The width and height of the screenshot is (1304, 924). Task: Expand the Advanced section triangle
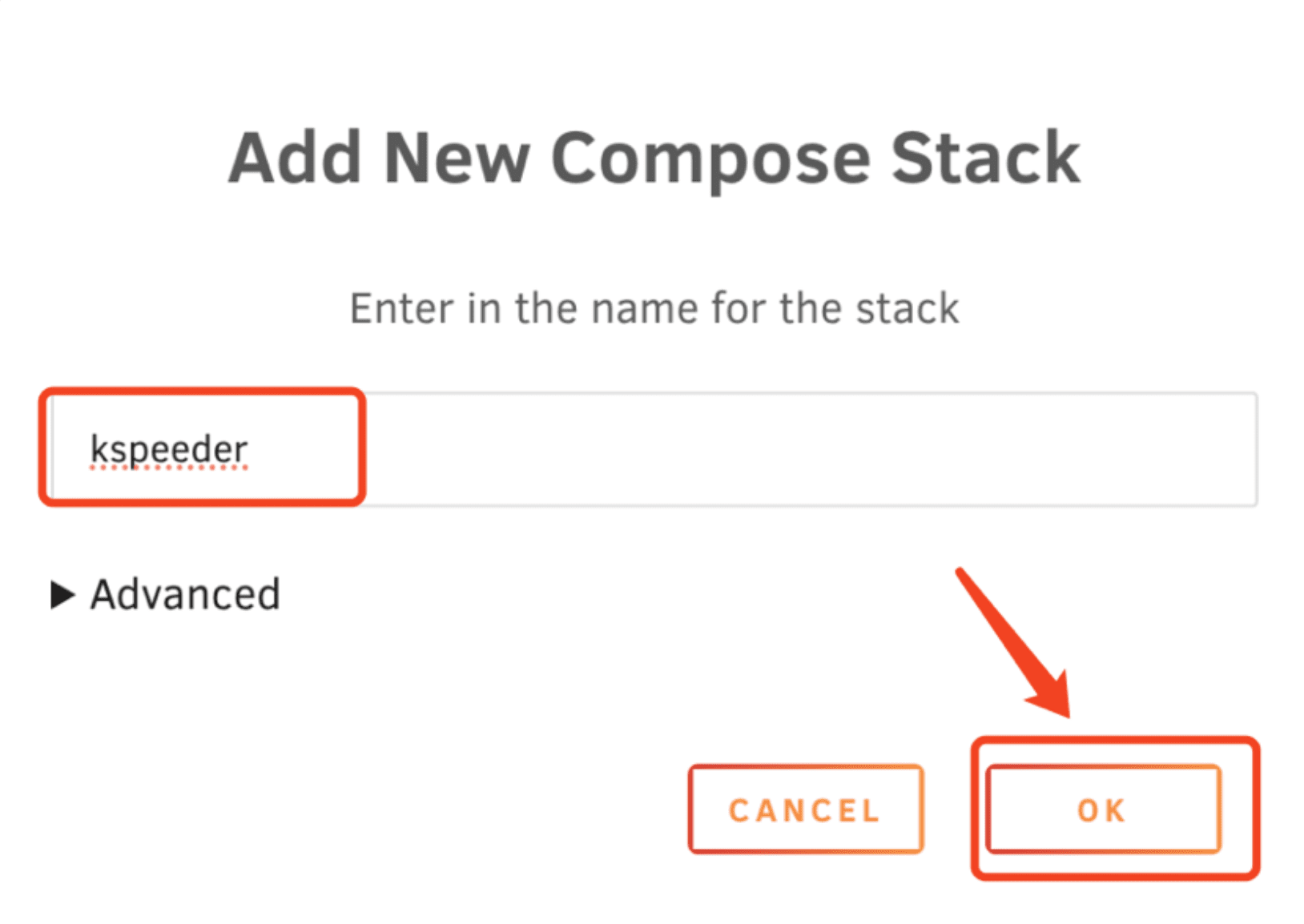62,595
